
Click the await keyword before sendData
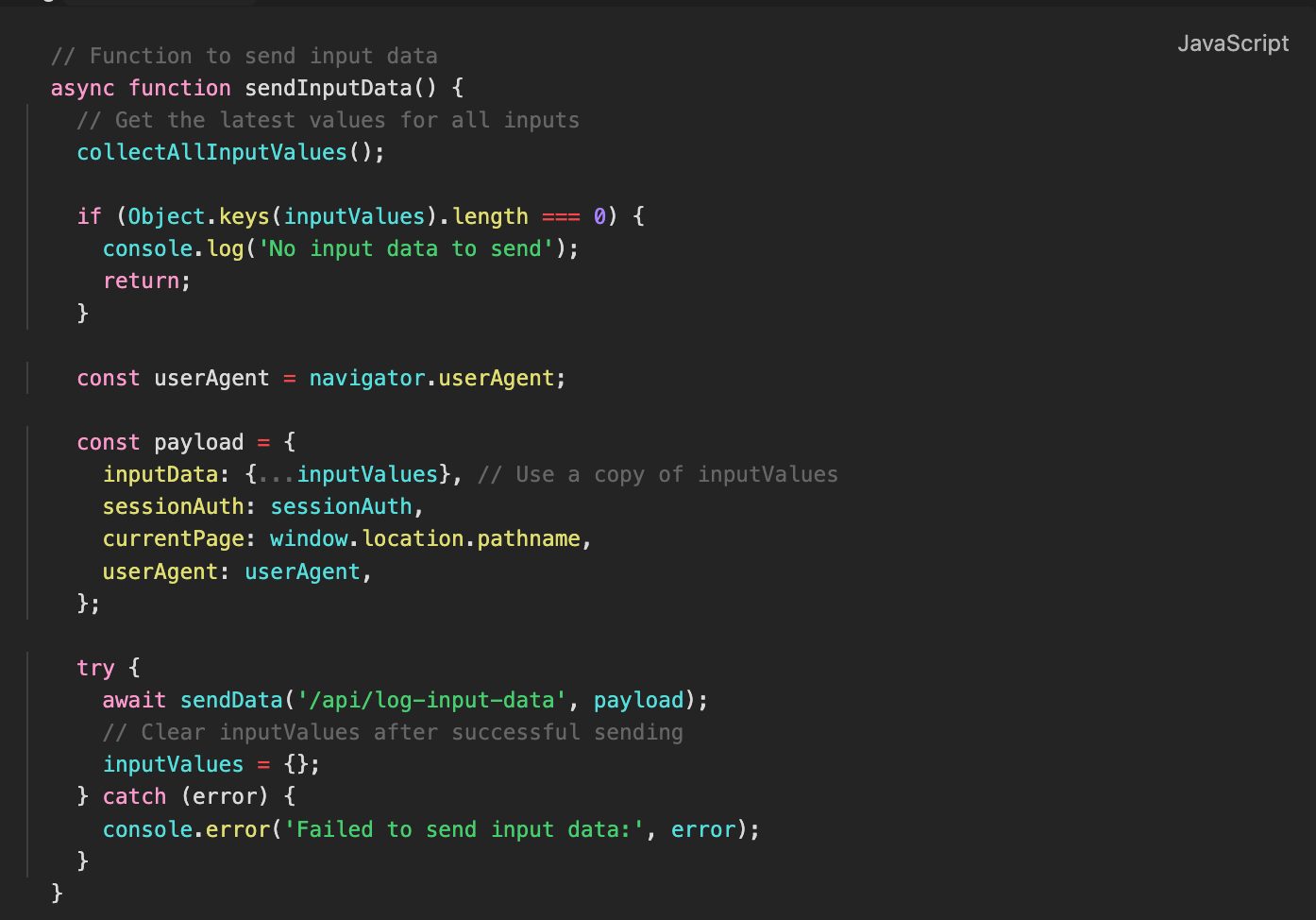coord(133,700)
